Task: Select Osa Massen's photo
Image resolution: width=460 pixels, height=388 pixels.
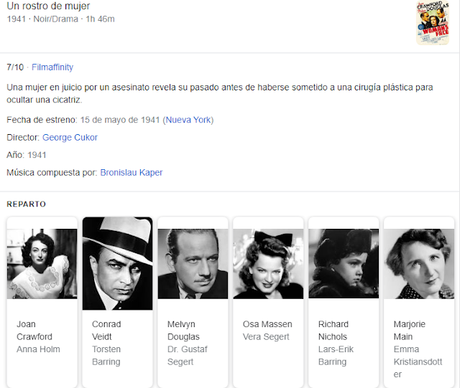Action: coord(268,264)
